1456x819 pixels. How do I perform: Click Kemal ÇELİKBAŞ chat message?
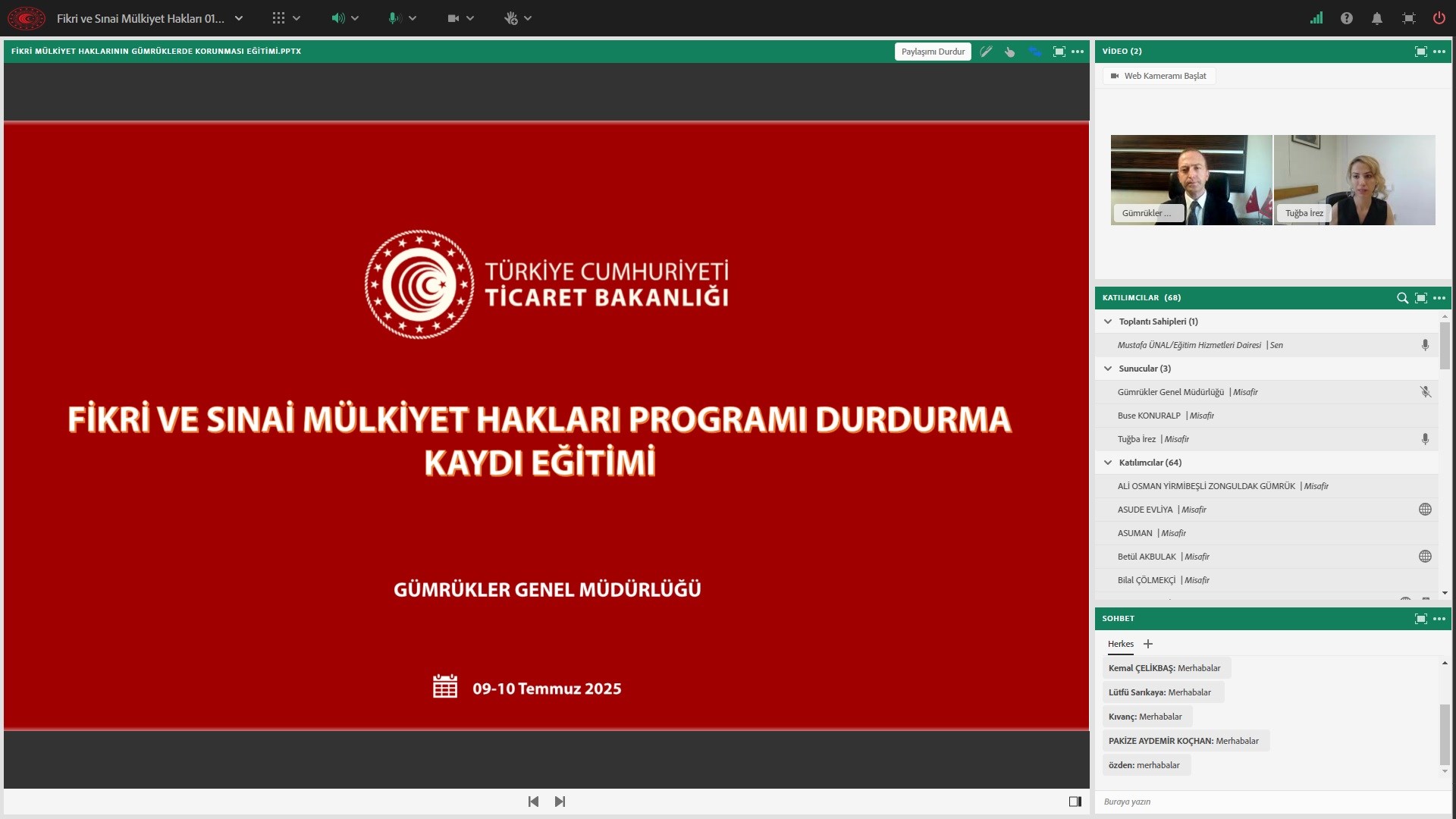click(x=1166, y=668)
